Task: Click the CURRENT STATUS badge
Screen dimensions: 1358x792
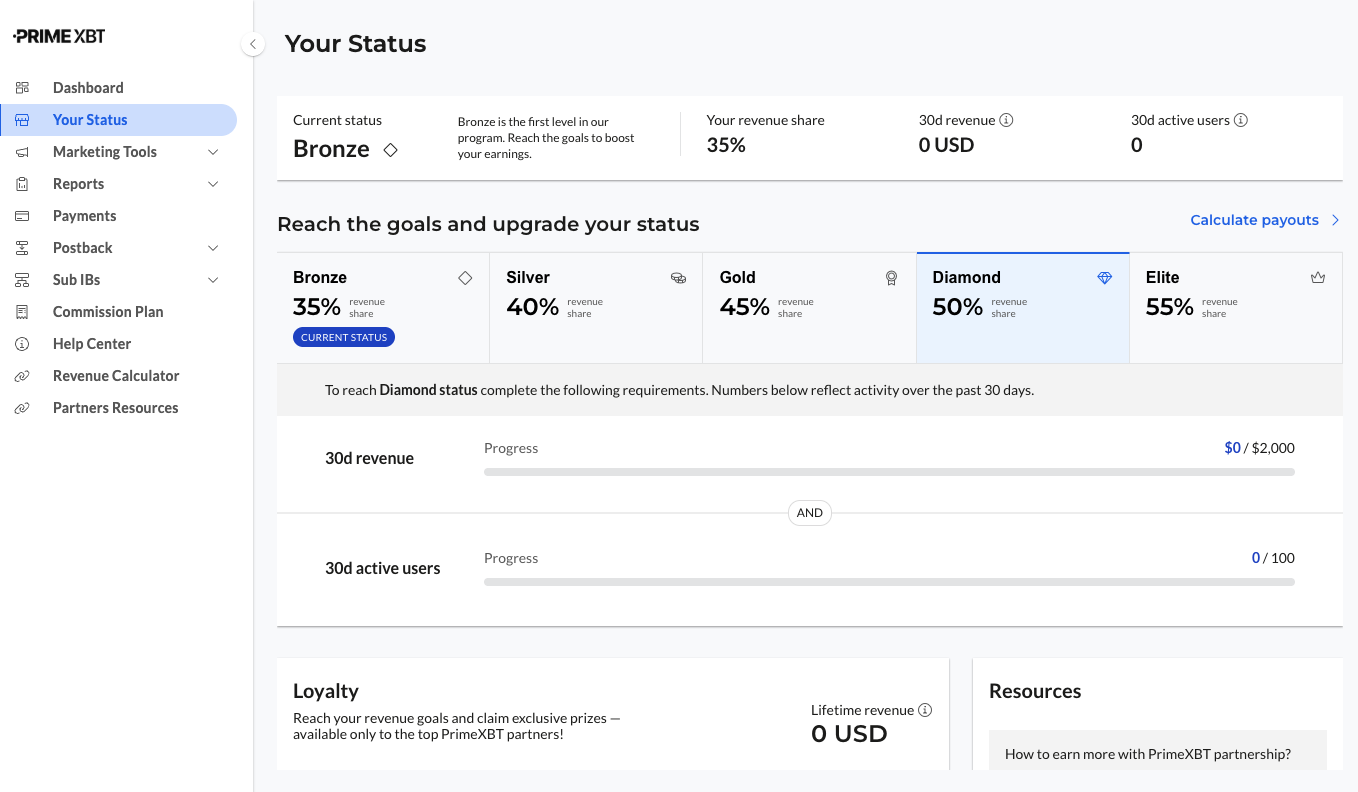Action: tap(344, 337)
